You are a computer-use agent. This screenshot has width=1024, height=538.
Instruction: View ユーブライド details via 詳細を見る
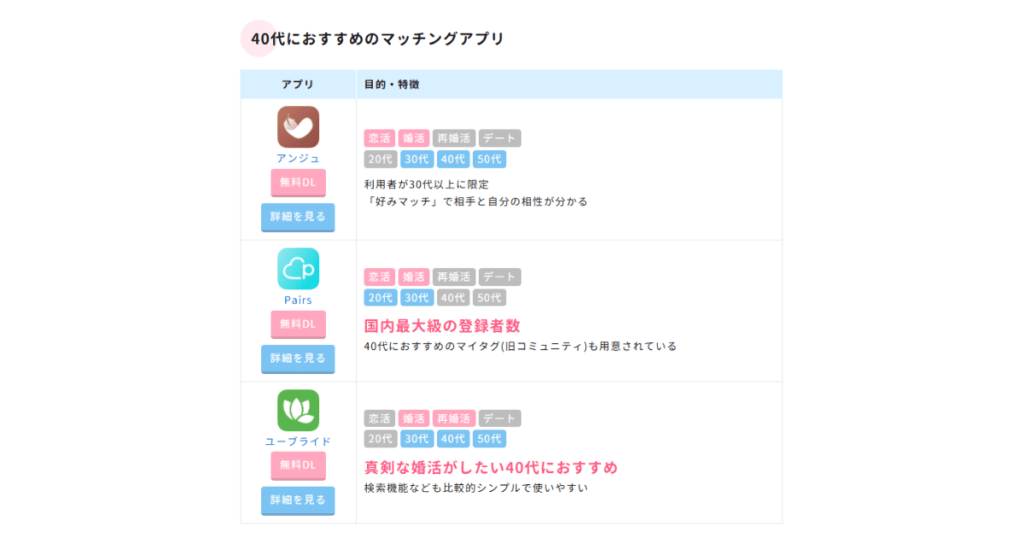[298, 501]
